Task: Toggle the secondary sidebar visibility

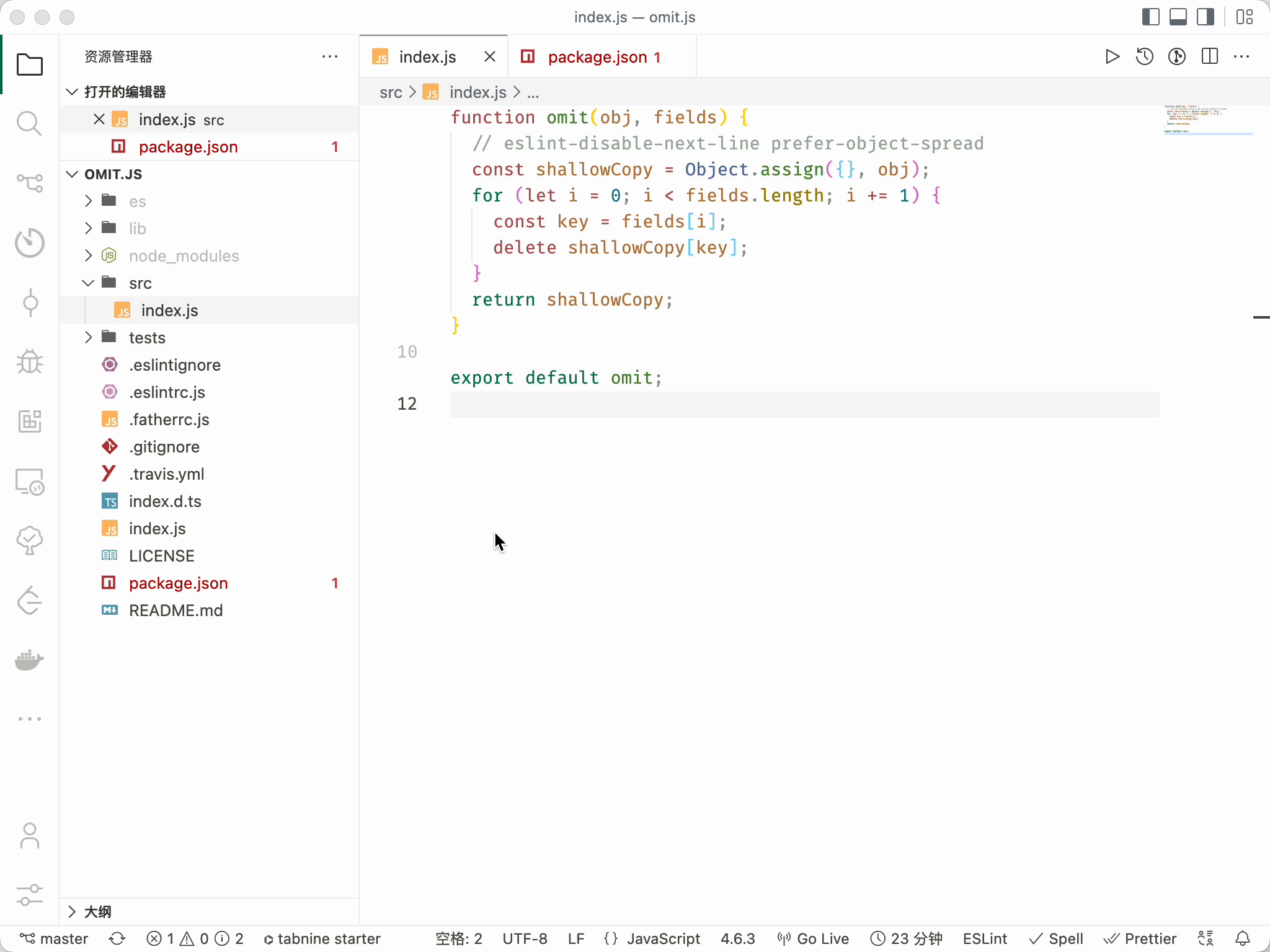Action: coord(1206,17)
